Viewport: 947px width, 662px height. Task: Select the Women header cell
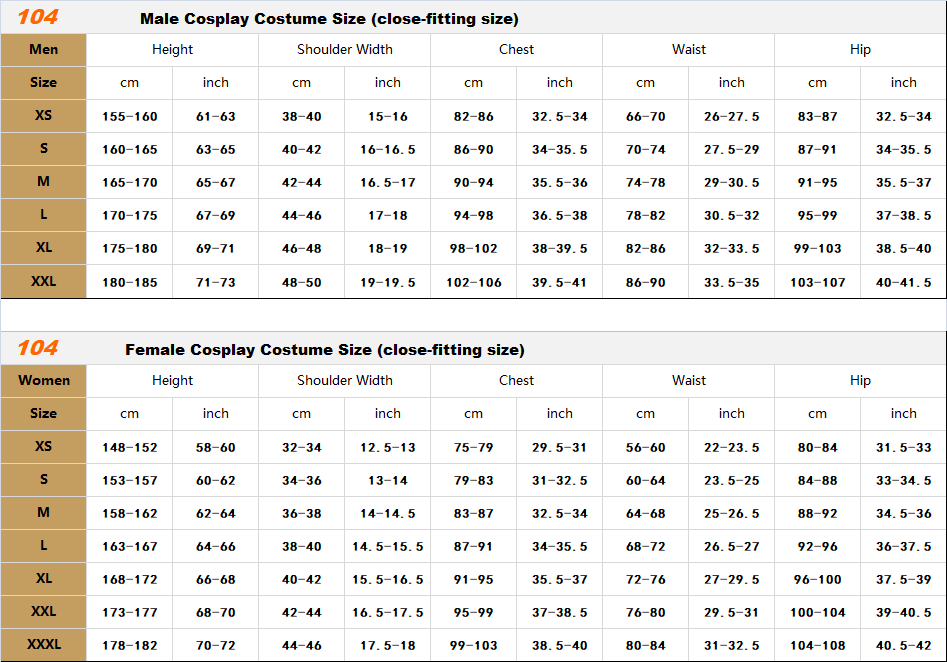[x=43, y=381]
